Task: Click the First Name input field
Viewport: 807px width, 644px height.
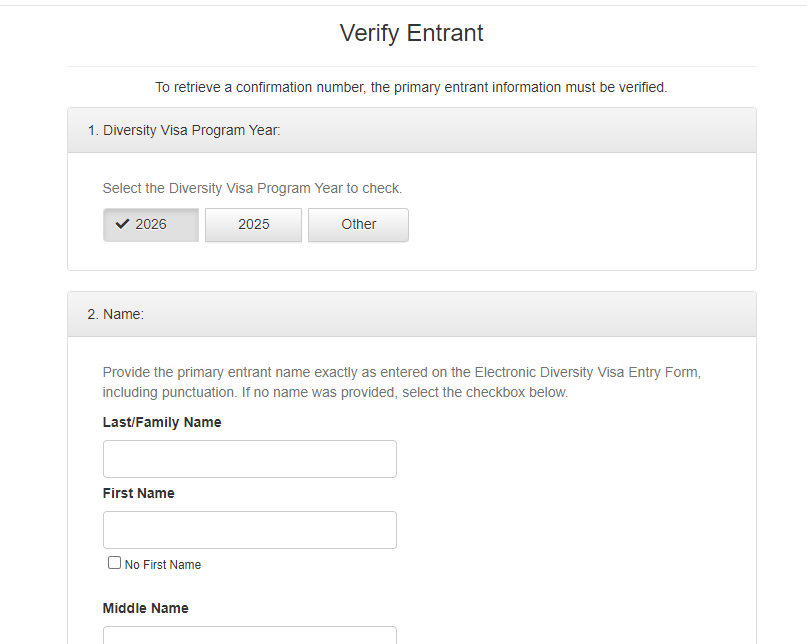Action: [x=250, y=530]
